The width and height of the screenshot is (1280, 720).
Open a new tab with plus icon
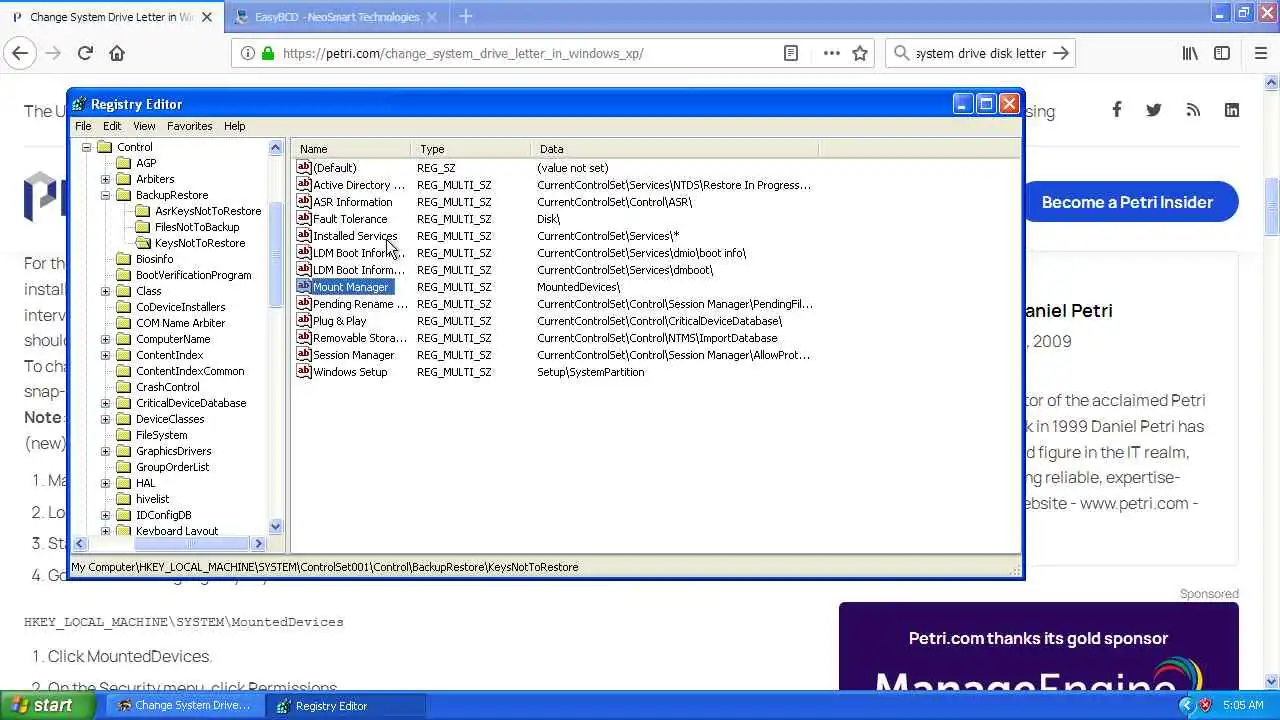466,16
